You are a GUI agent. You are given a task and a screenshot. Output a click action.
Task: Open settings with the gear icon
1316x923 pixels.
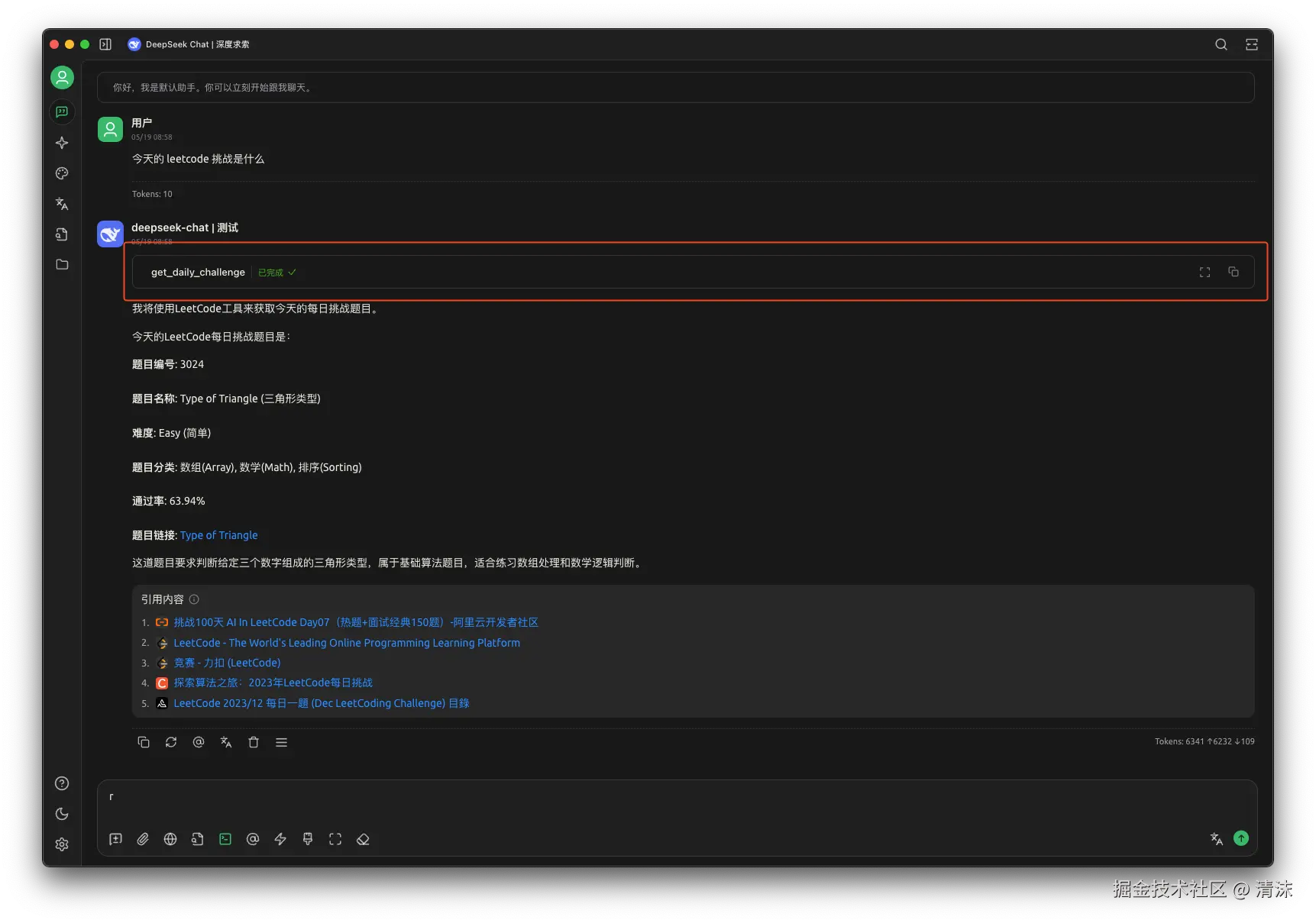point(62,844)
